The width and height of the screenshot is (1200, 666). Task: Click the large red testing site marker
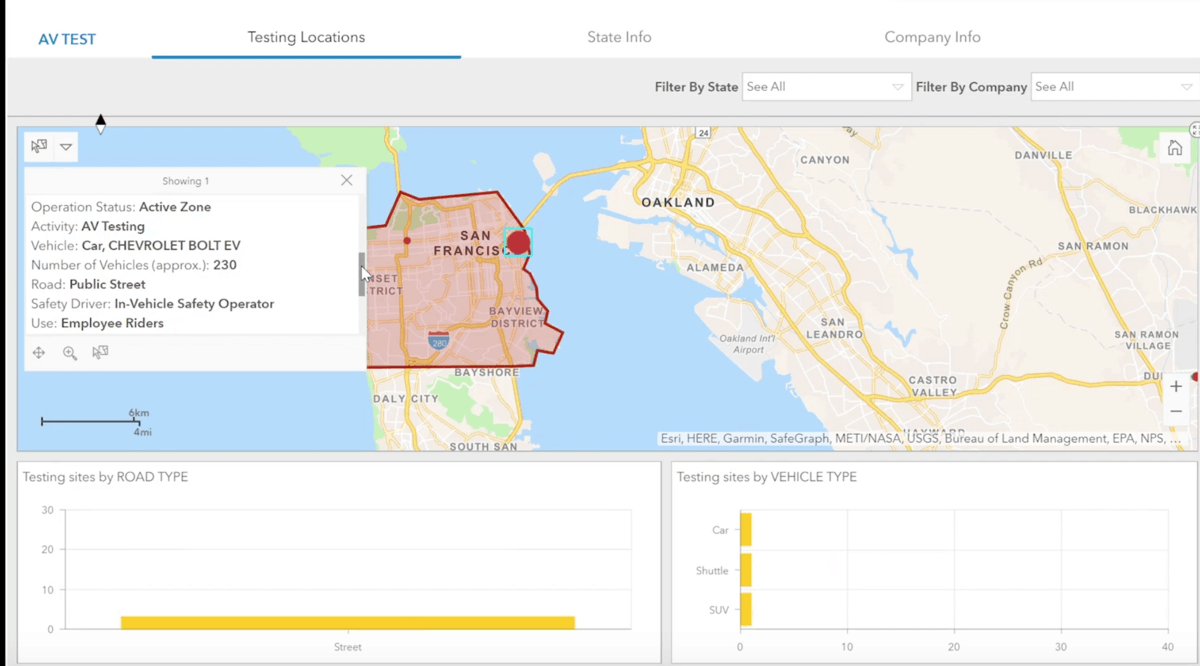(x=518, y=242)
